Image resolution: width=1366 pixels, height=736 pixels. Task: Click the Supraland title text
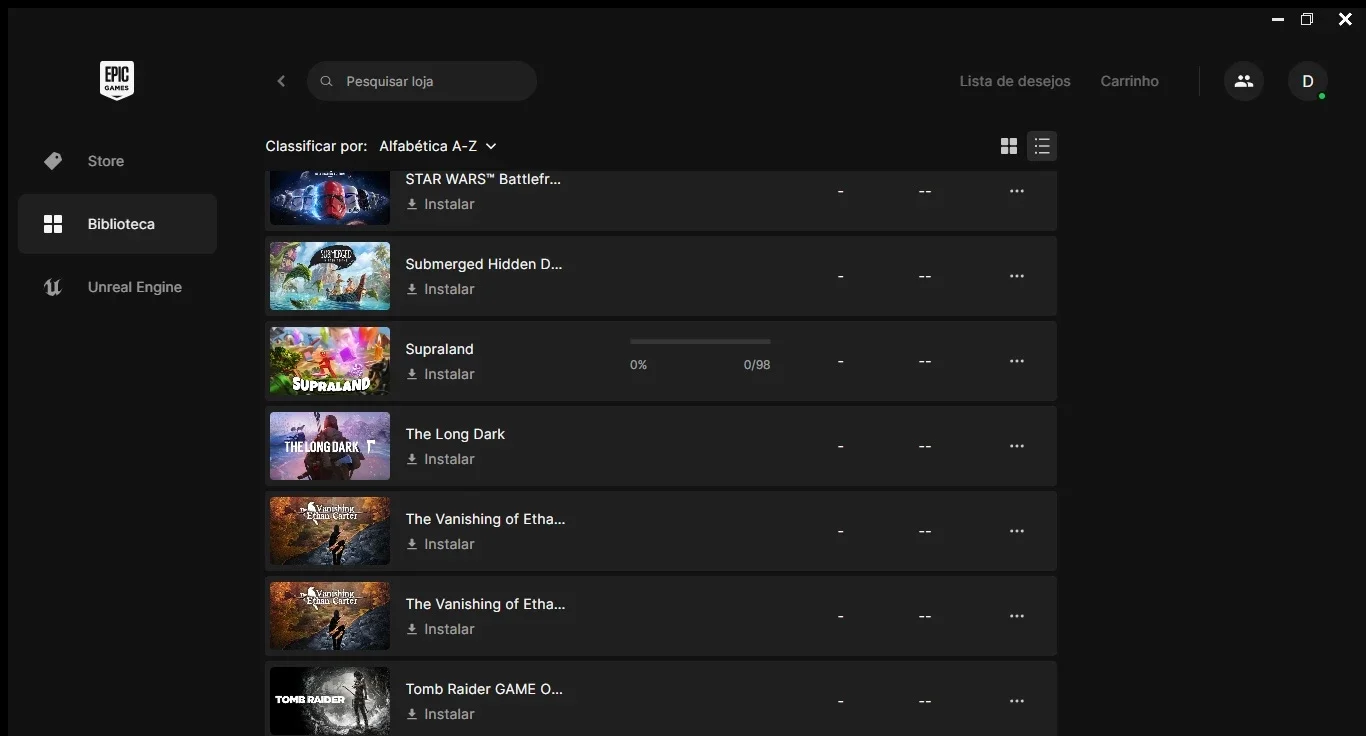tap(439, 349)
